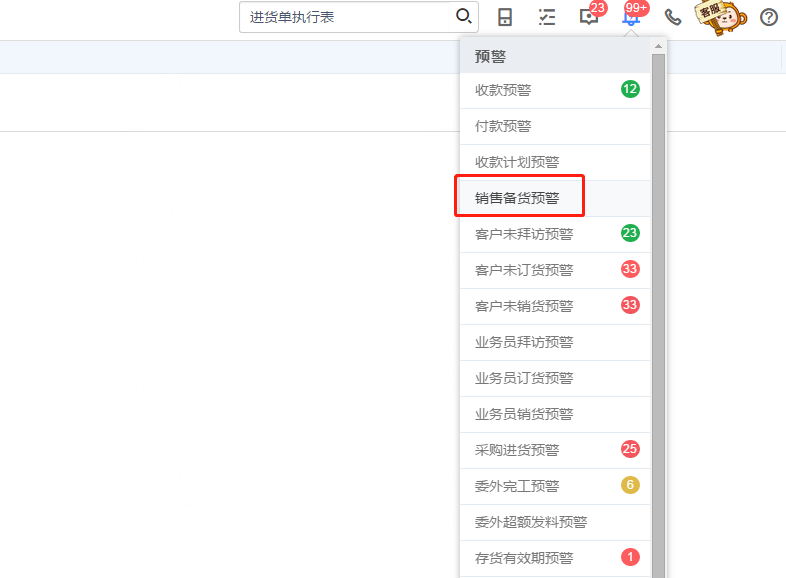Select 委外超额发料预警 entry

pyautogui.click(x=555, y=523)
